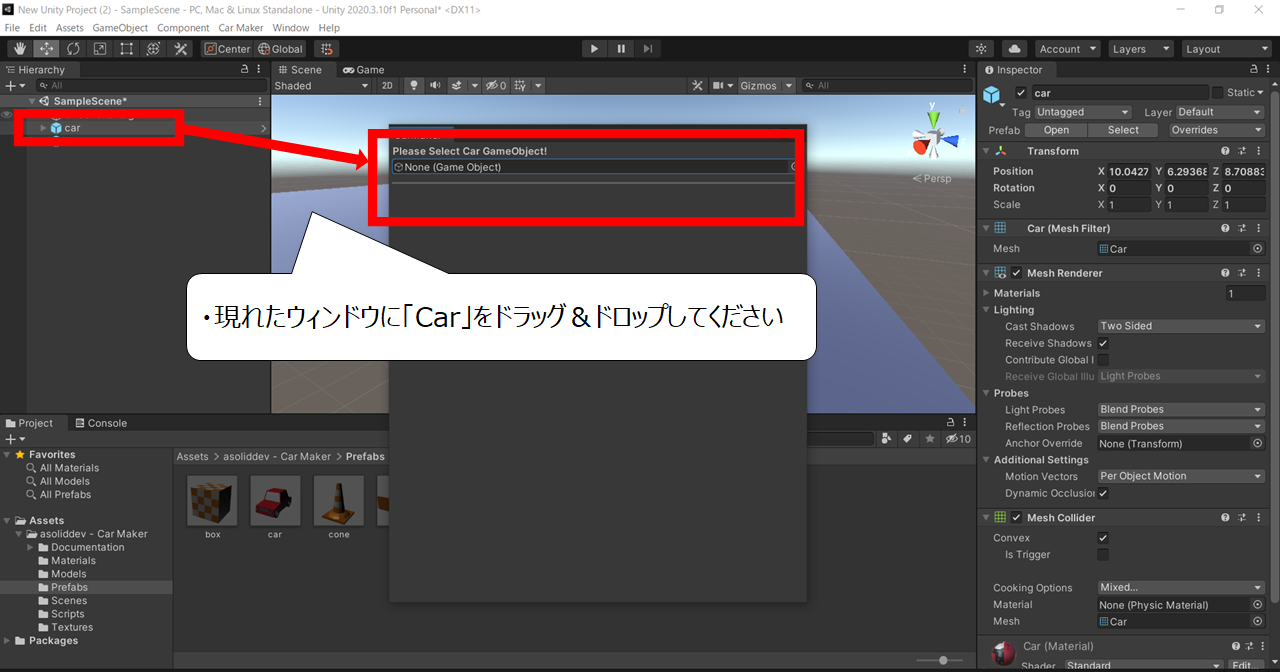Select the Move tool

click(x=46, y=49)
